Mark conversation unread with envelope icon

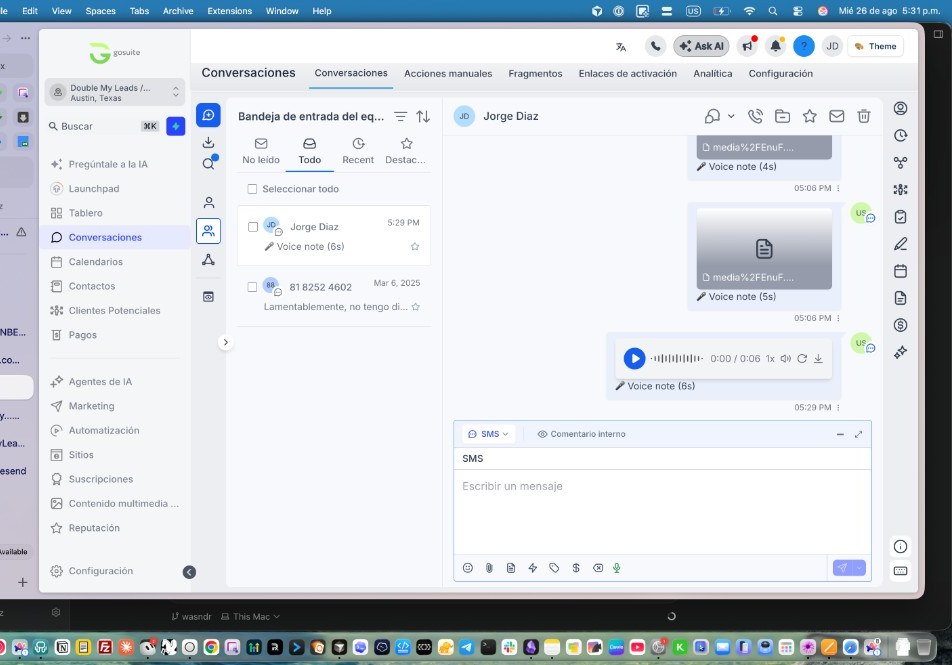pos(837,117)
